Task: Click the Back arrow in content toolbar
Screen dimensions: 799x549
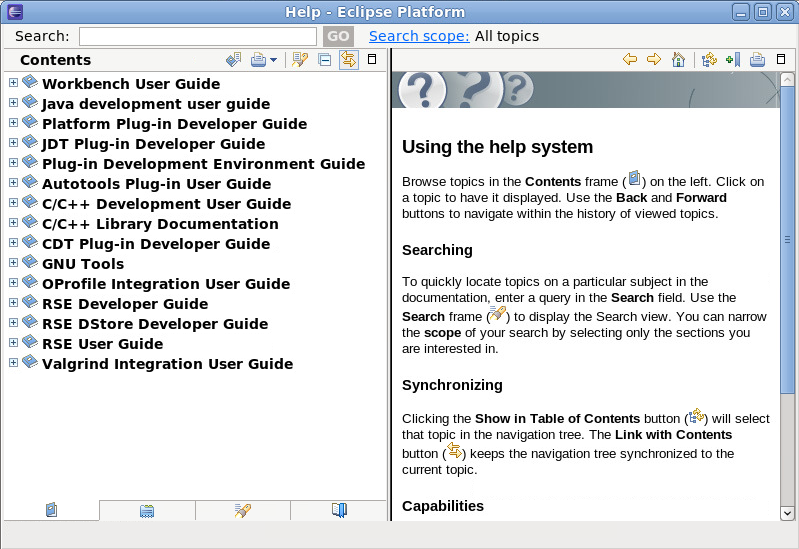Action: point(630,60)
